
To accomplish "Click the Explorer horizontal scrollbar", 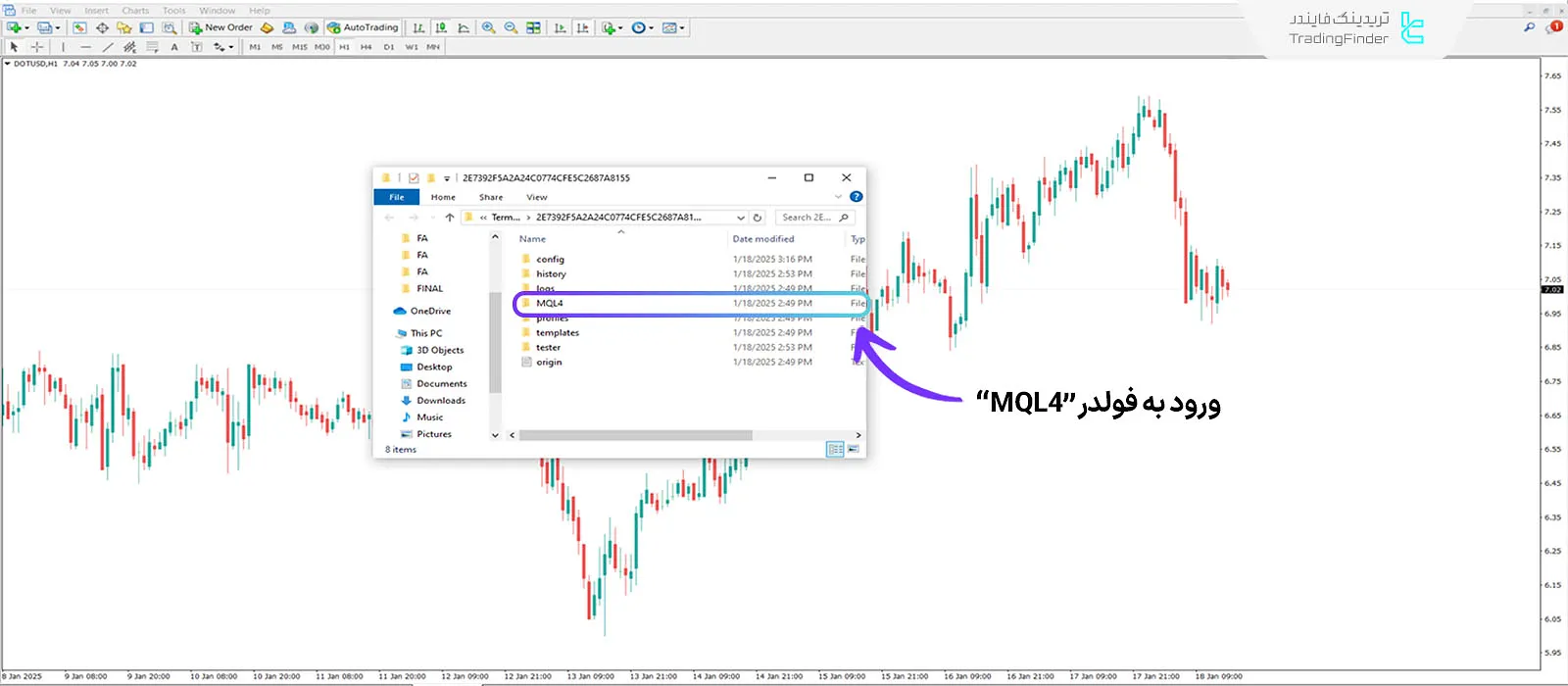I will [635, 435].
